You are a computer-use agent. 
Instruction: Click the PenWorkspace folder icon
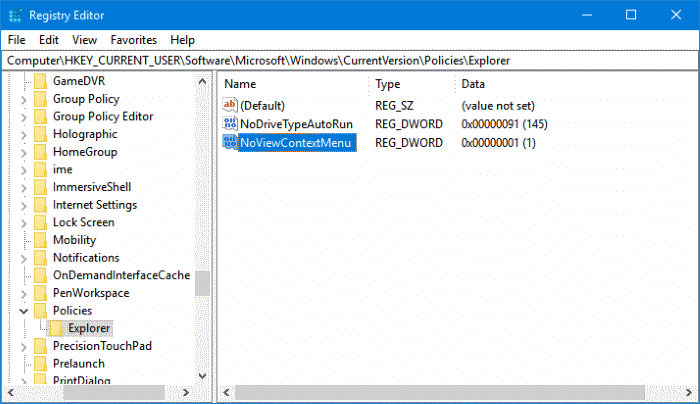pos(40,293)
